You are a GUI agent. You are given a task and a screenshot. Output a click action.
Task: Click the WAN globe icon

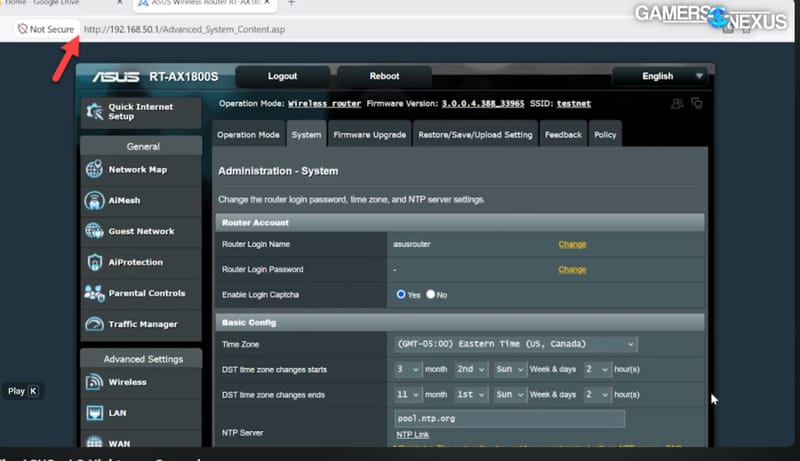(94, 442)
